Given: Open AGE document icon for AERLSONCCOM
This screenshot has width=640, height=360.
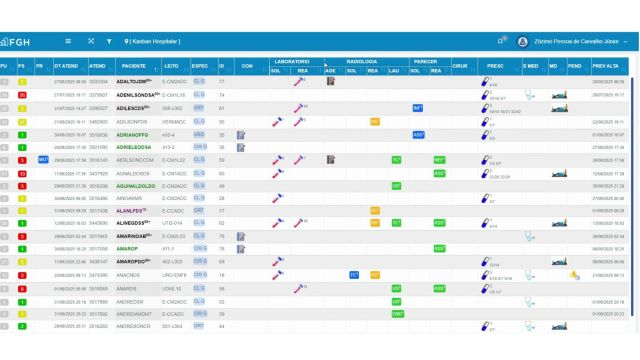Looking at the screenshot, I should pos(331,160).
